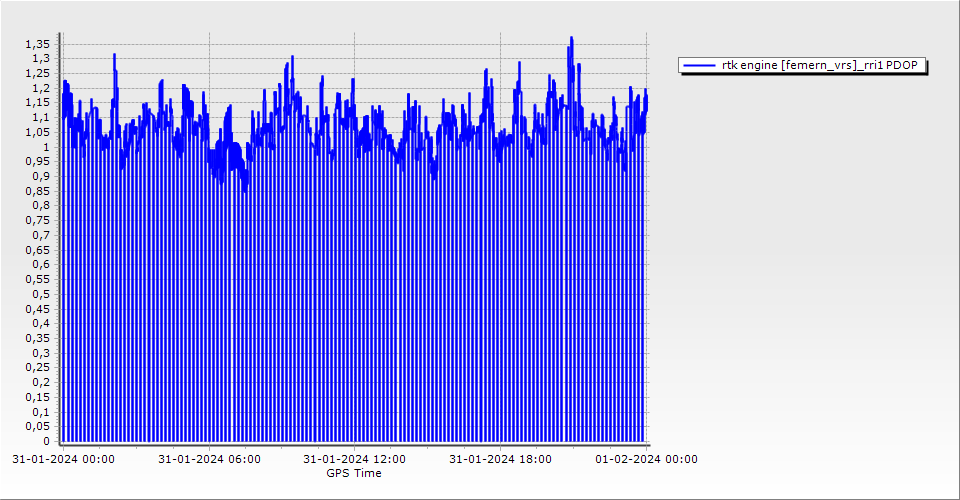The height and width of the screenshot is (500, 960).
Task: Select the 31-01-2024 00:00 time label
Action: tap(63, 459)
